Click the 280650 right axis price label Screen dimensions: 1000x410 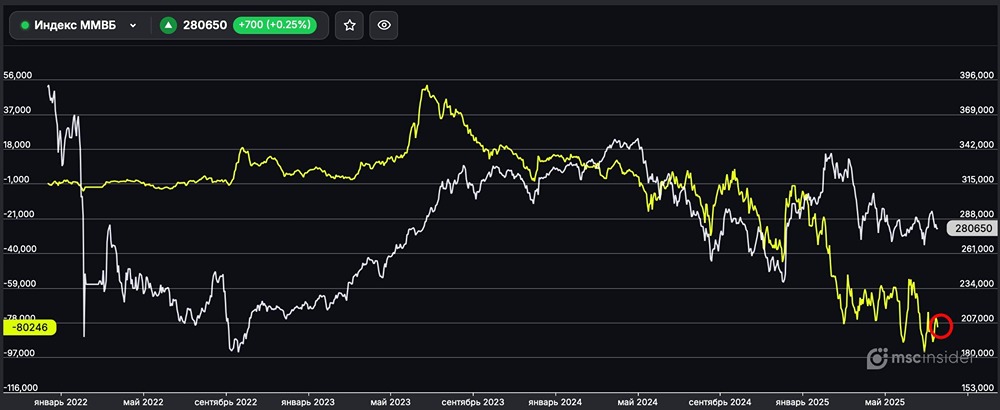tap(971, 229)
